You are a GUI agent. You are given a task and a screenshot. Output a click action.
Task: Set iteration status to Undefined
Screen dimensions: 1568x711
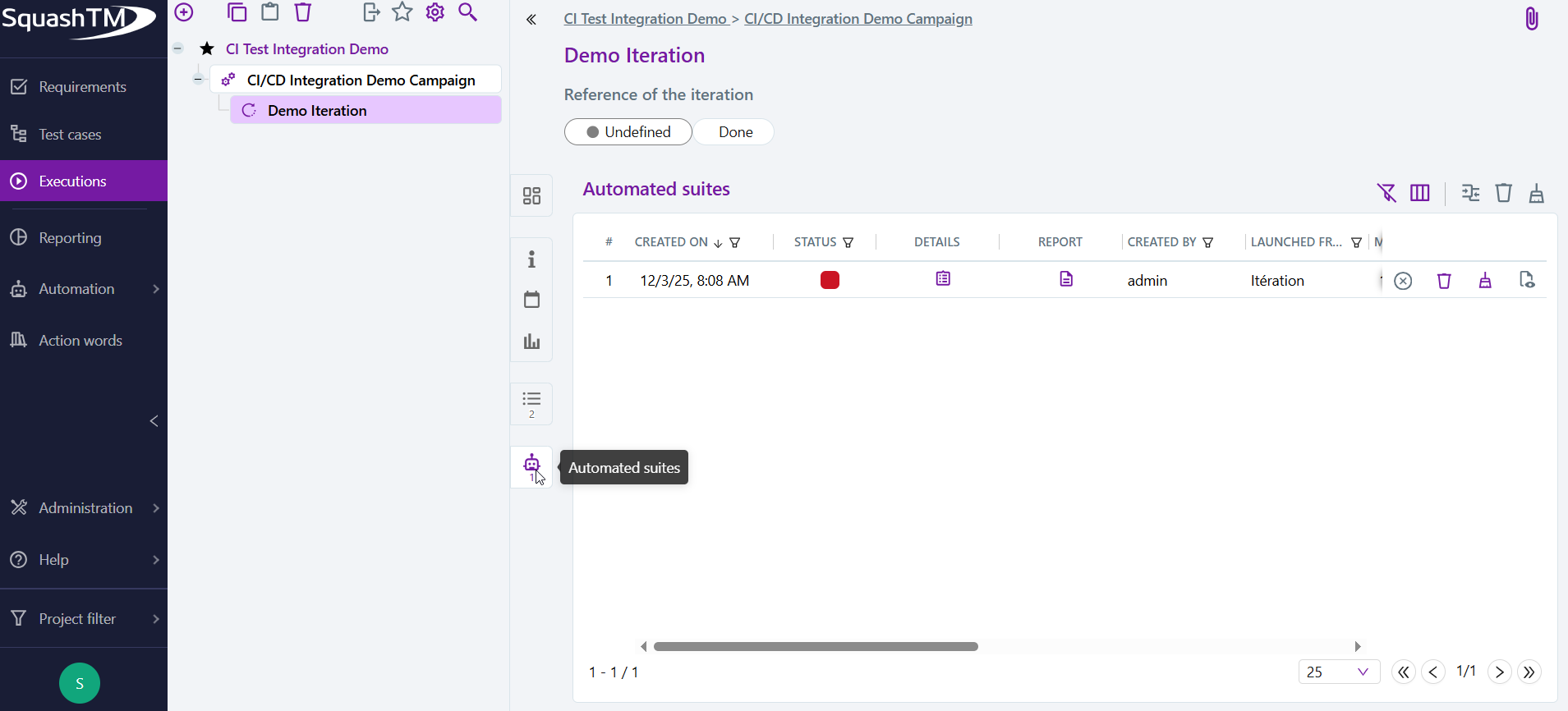[628, 132]
